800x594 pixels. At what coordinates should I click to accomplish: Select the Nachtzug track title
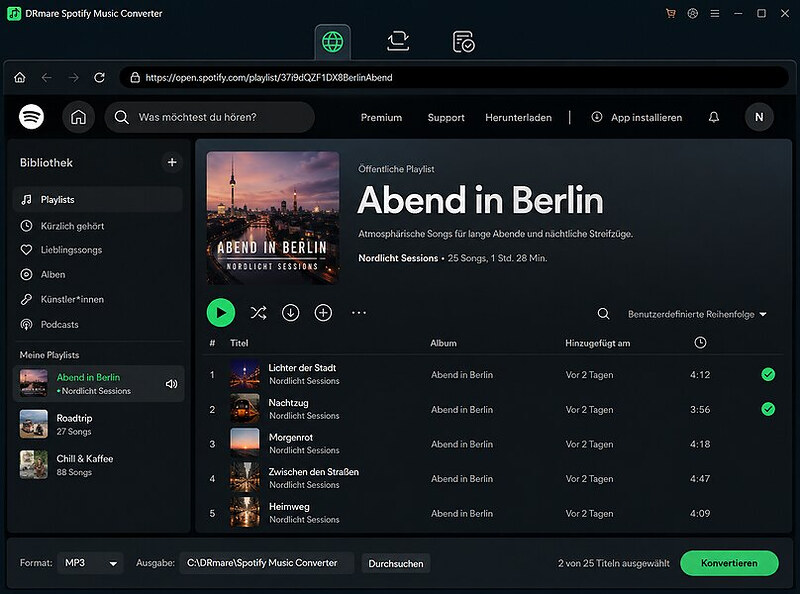click(x=288, y=403)
